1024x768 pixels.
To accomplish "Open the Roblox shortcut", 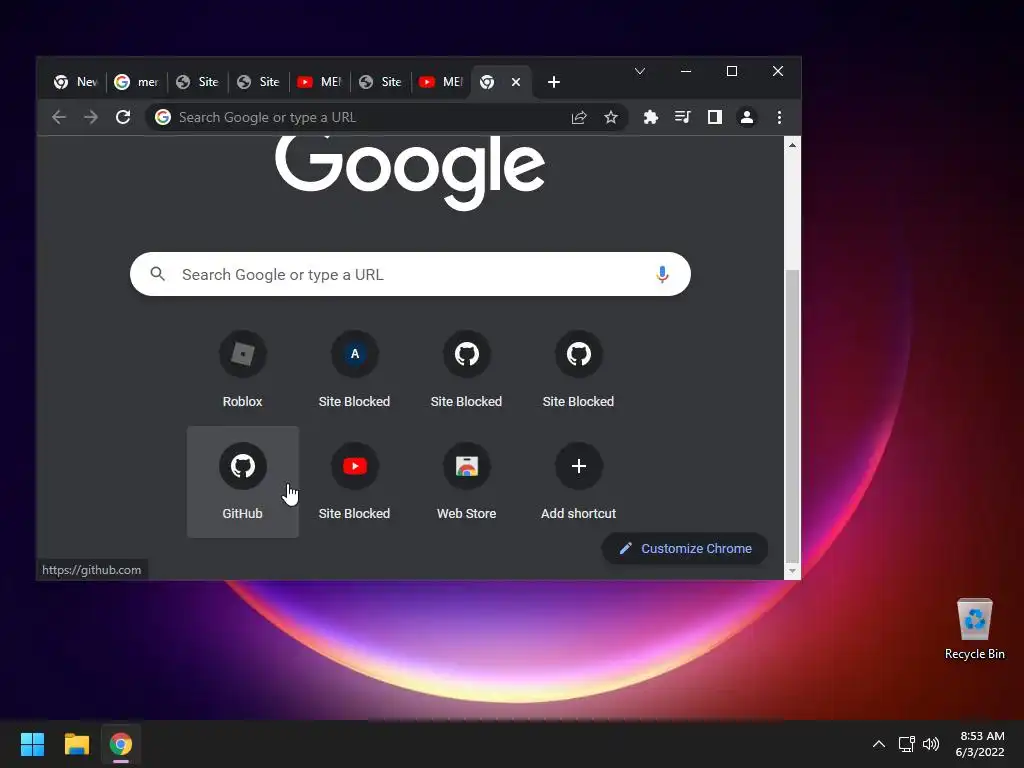I will 242,370.
